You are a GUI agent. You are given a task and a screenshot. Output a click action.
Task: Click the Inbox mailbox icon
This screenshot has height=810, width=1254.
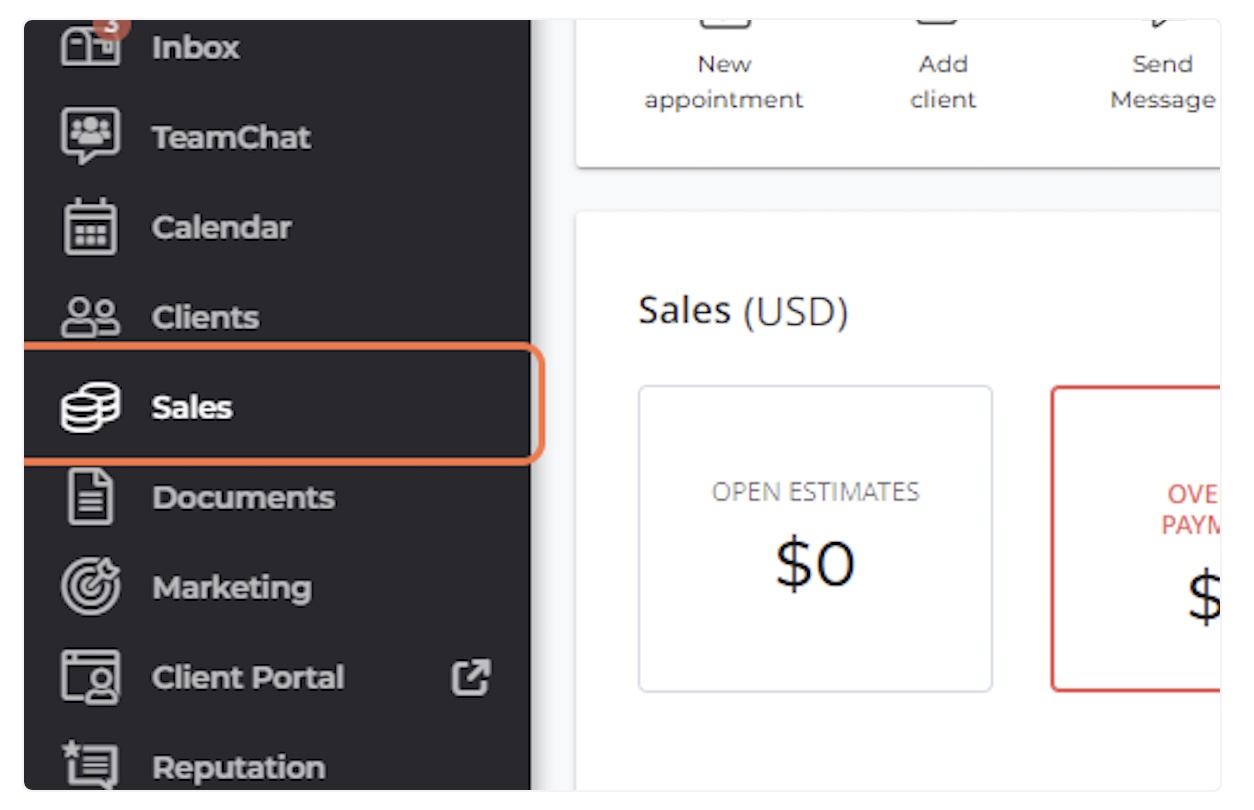[90, 44]
